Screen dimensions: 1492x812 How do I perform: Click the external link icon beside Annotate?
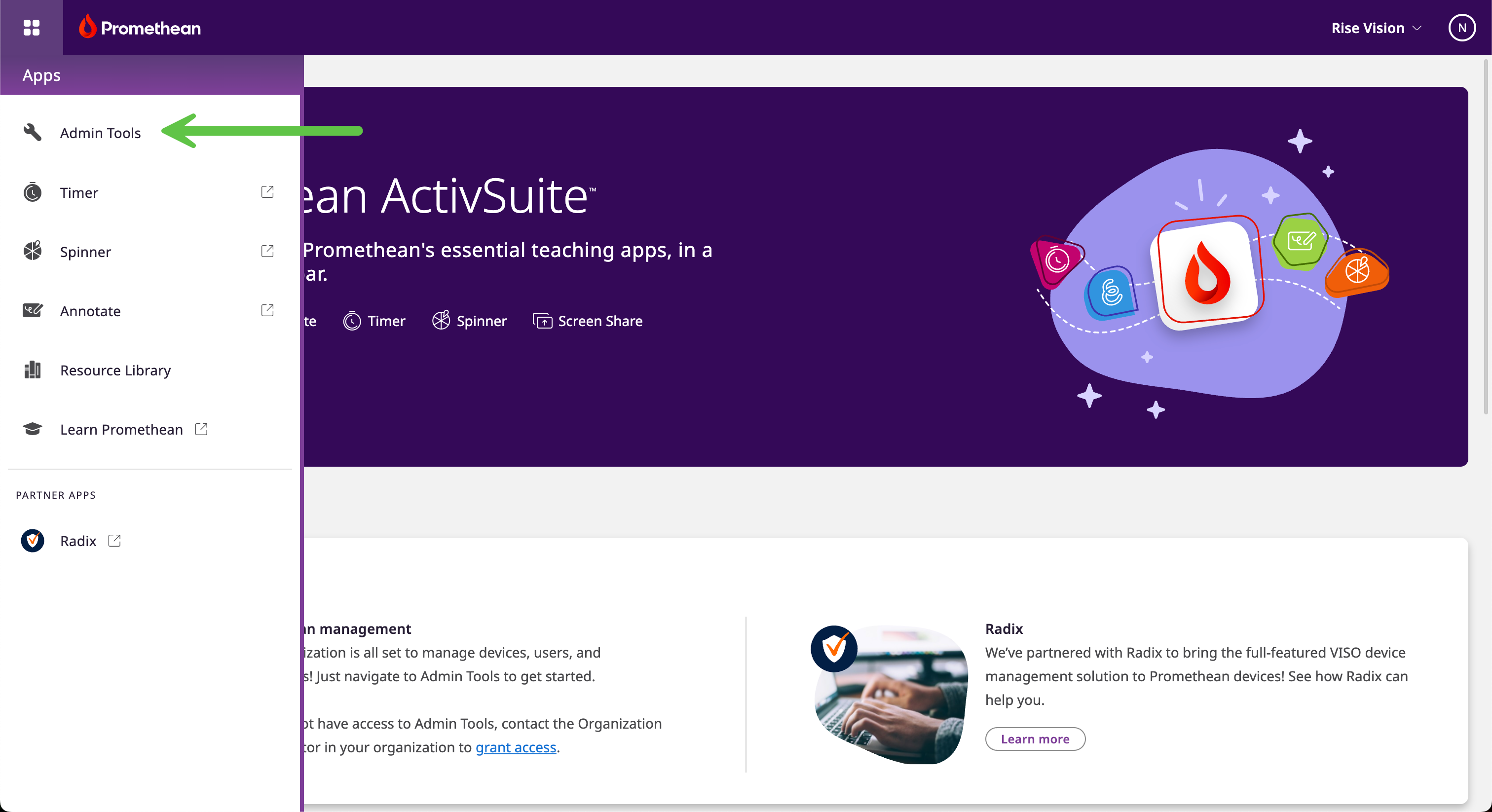267,310
